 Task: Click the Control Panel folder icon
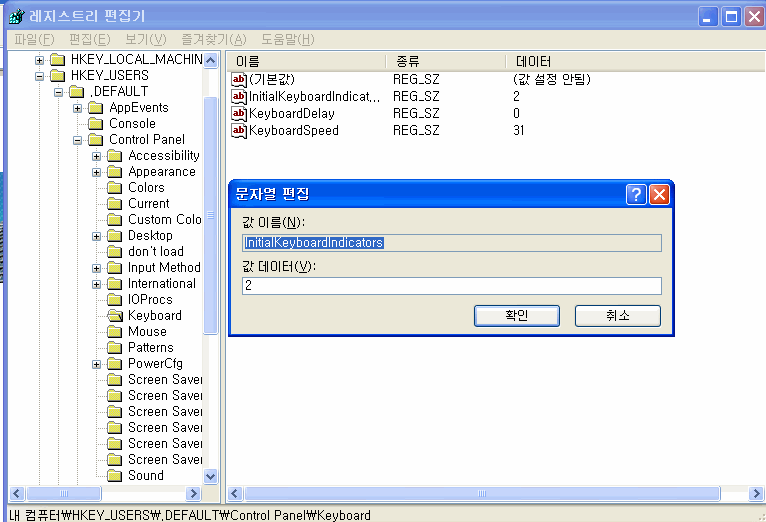pyautogui.click(x=96, y=140)
